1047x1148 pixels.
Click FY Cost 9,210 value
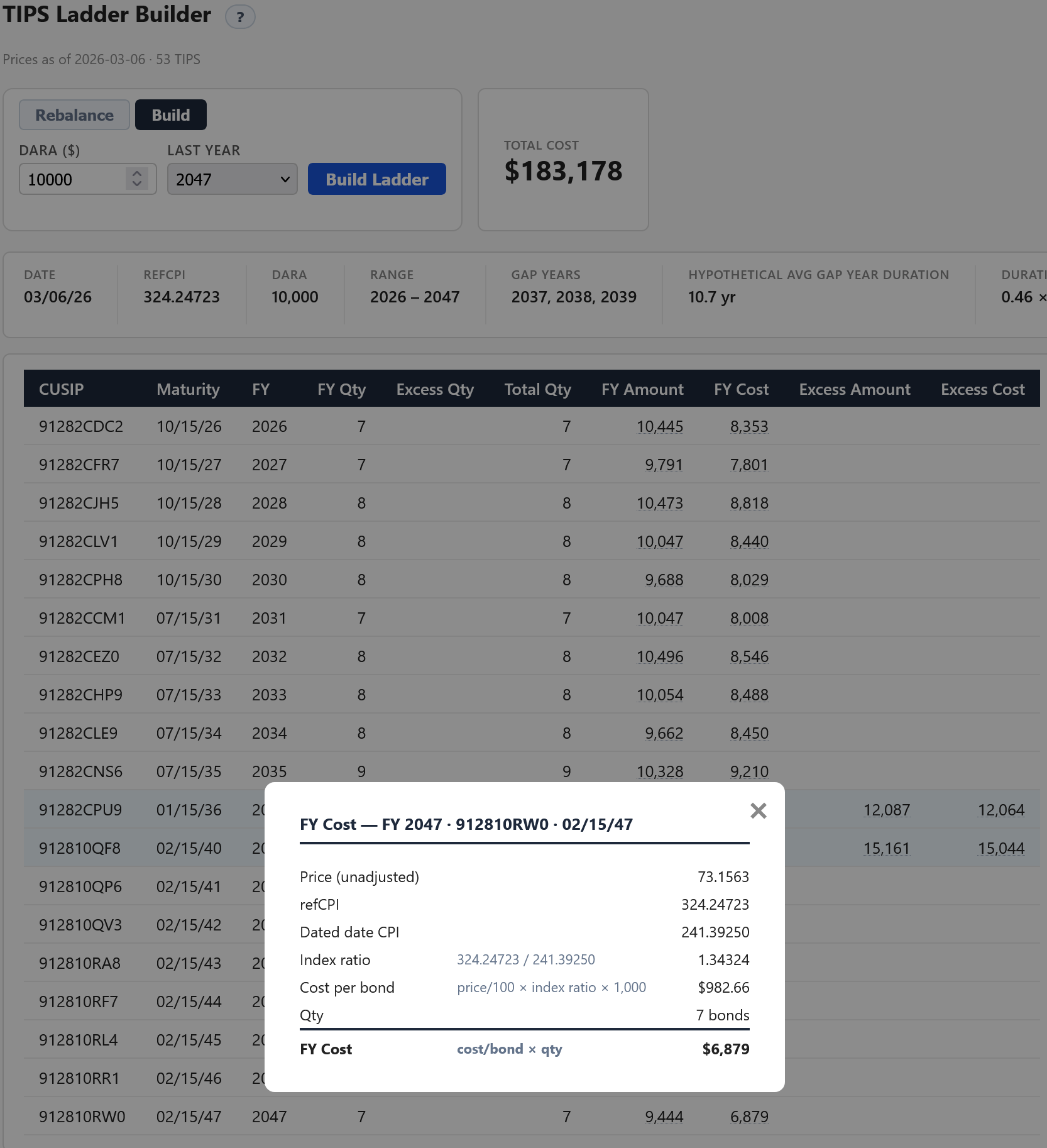pyautogui.click(x=749, y=771)
